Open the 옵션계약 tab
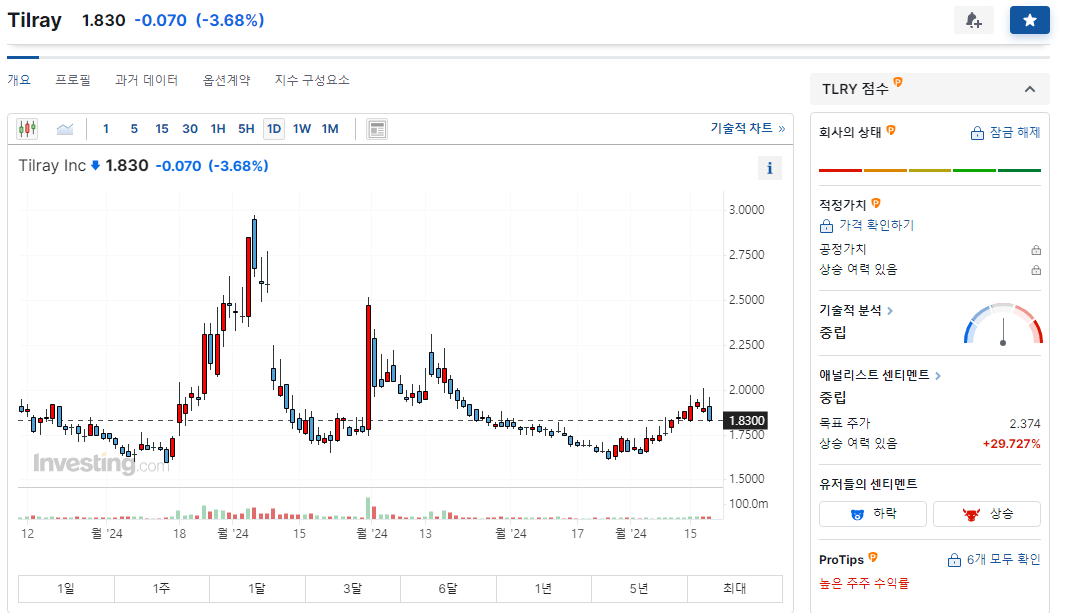Image resolution: width=1066 pixels, height=613 pixels. (x=226, y=80)
